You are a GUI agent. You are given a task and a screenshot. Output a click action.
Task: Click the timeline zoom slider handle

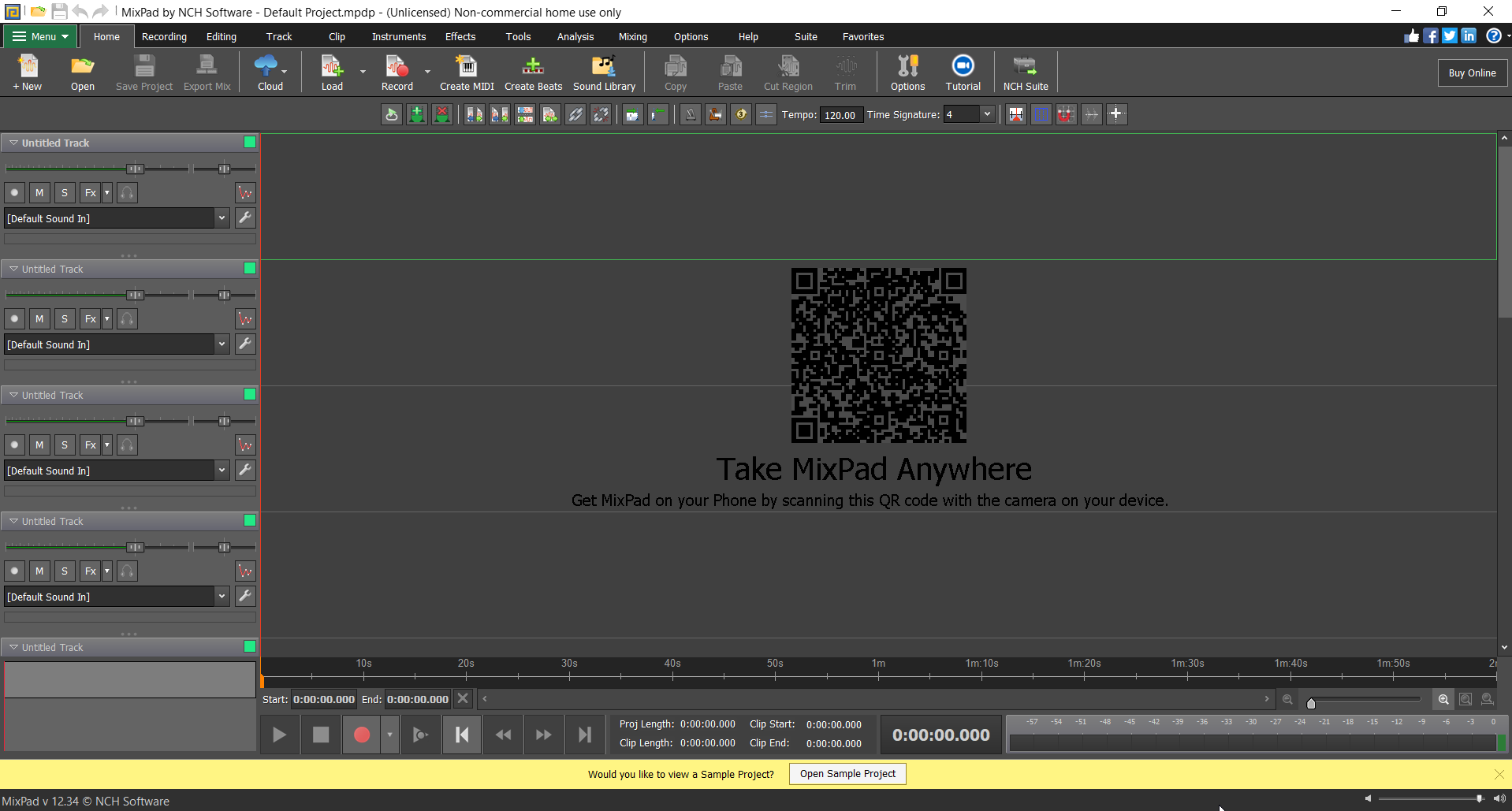point(1311,703)
